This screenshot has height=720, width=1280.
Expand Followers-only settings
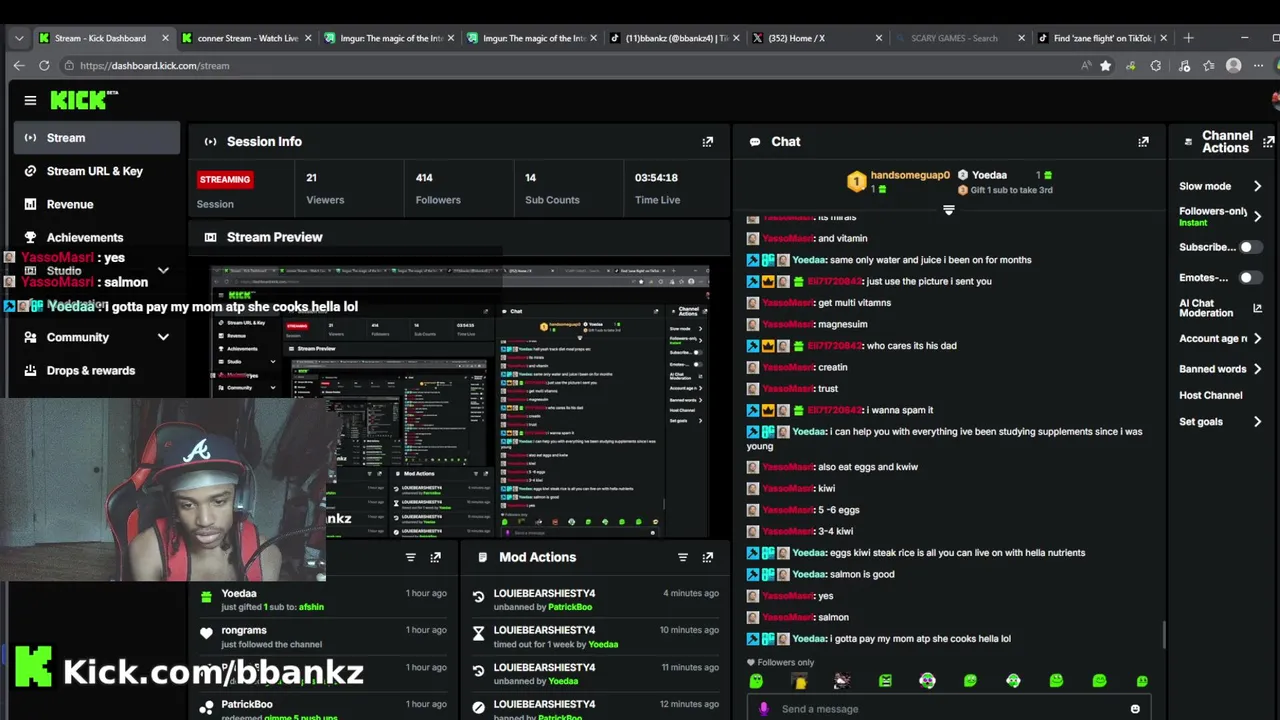(1257, 216)
